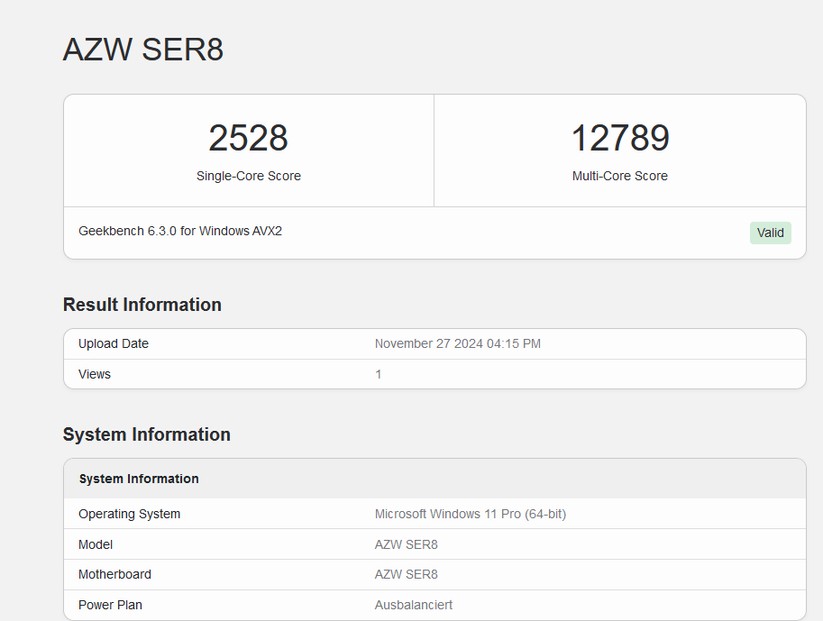The height and width of the screenshot is (621, 823).
Task: Select the upload date November 27 2024 04:15 PM
Action: point(458,344)
